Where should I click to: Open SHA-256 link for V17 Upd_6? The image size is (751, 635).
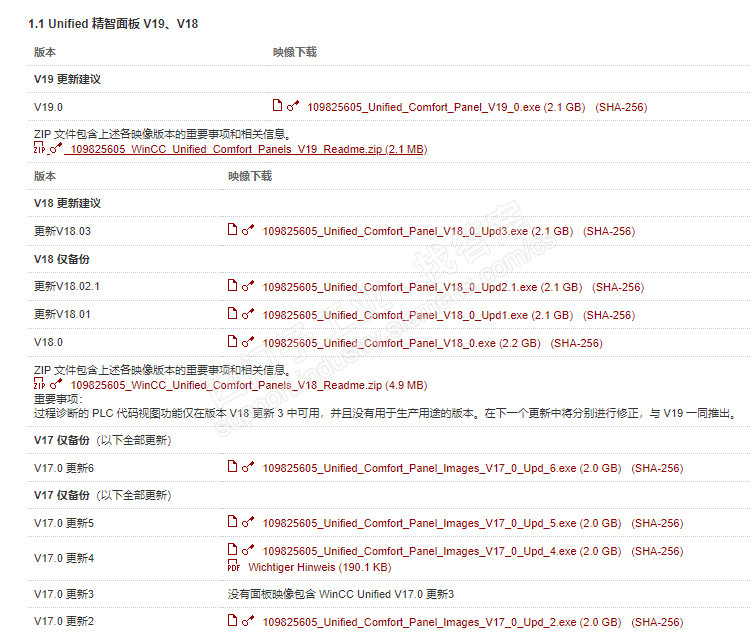pyautogui.click(x=657, y=468)
